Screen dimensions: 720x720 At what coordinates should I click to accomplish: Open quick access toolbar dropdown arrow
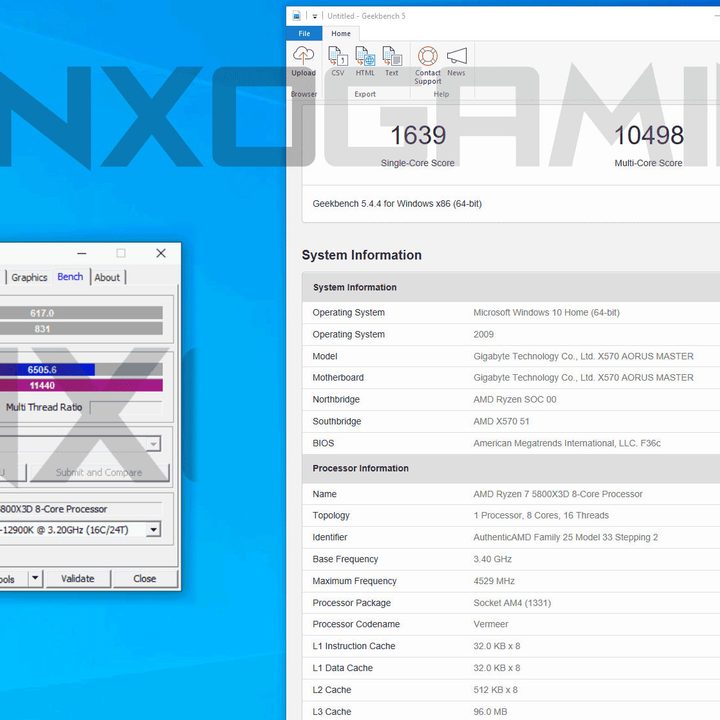click(315, 16)
